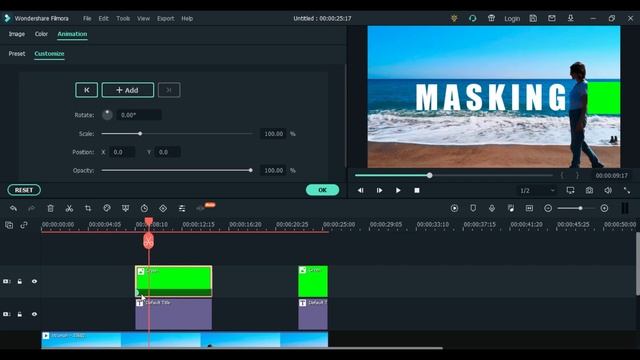Image resolution: width=640 pixels, height=360 pixels.
Task: Toggle the auto-ripple link icon beside the ruler
Action: pyautogui.click(x=24, y=225)
